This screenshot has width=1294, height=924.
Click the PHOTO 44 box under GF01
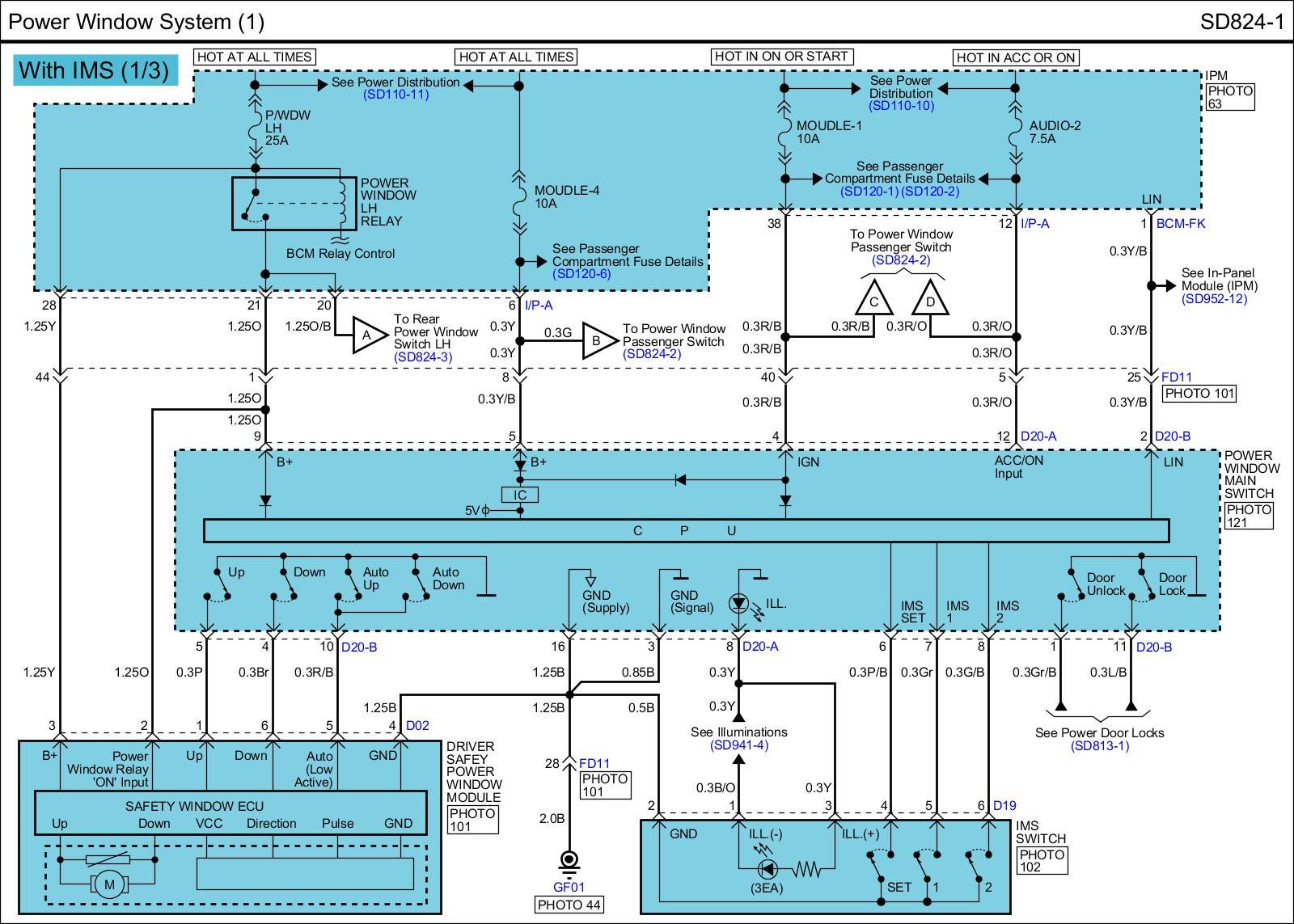[569, 905]
